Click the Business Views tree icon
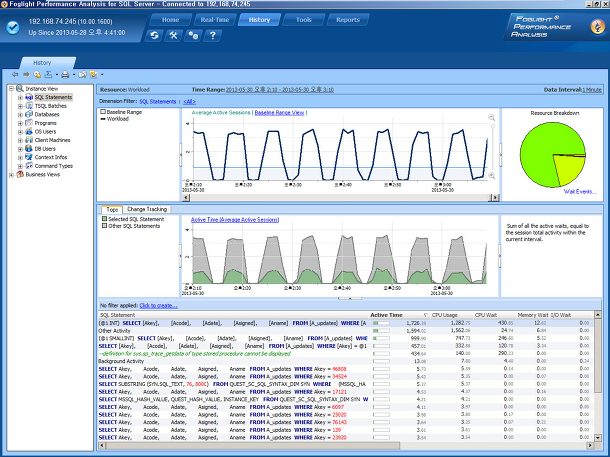This screenshot has width=610, height=457. point(20,175)
